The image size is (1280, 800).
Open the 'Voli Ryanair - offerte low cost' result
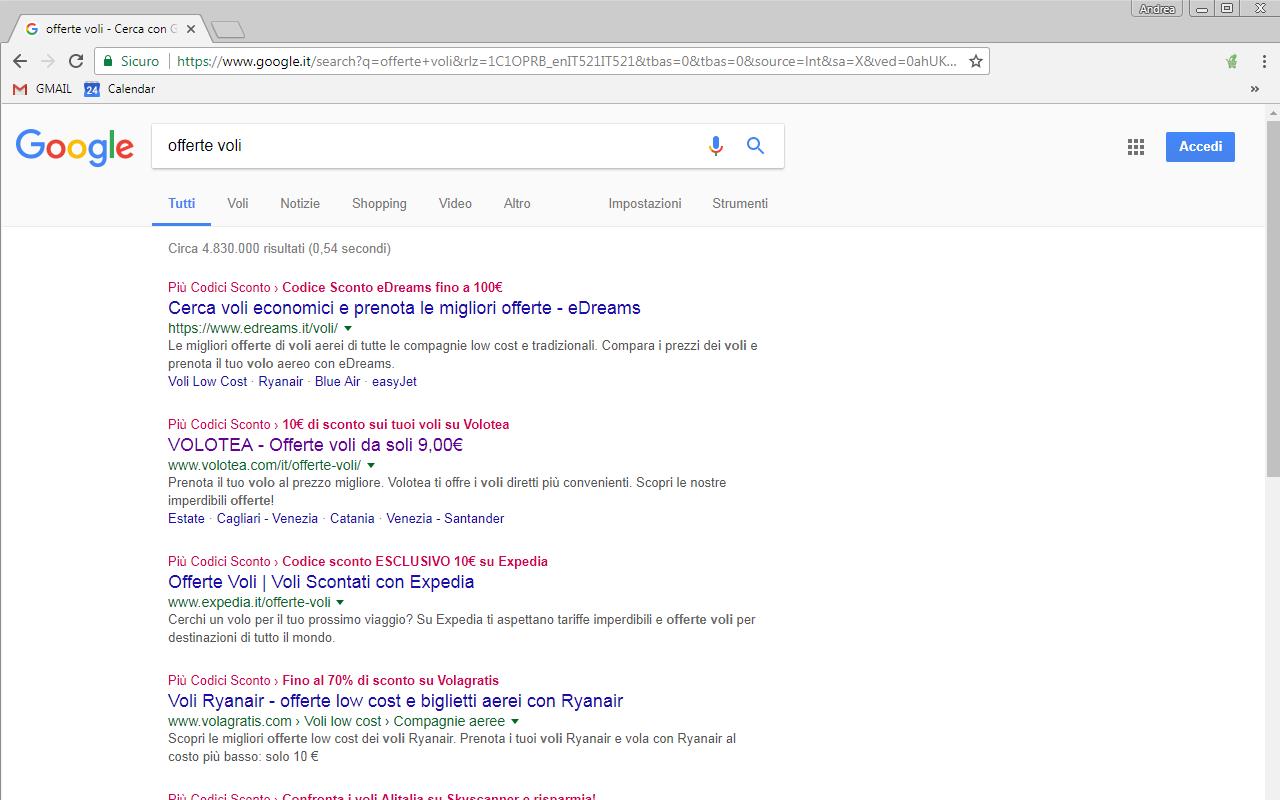[x=395, y=701]
